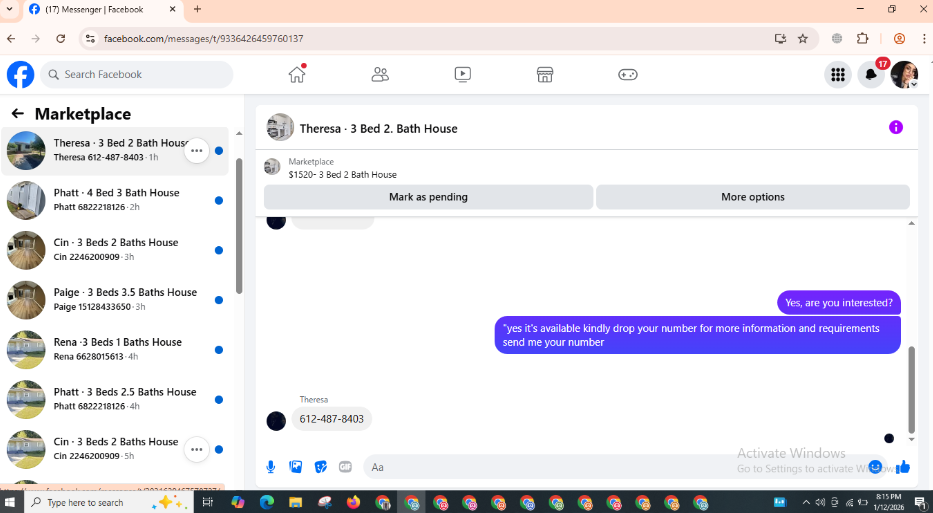
Task: Send a thumbs-up like
Action: pos(903,467)
